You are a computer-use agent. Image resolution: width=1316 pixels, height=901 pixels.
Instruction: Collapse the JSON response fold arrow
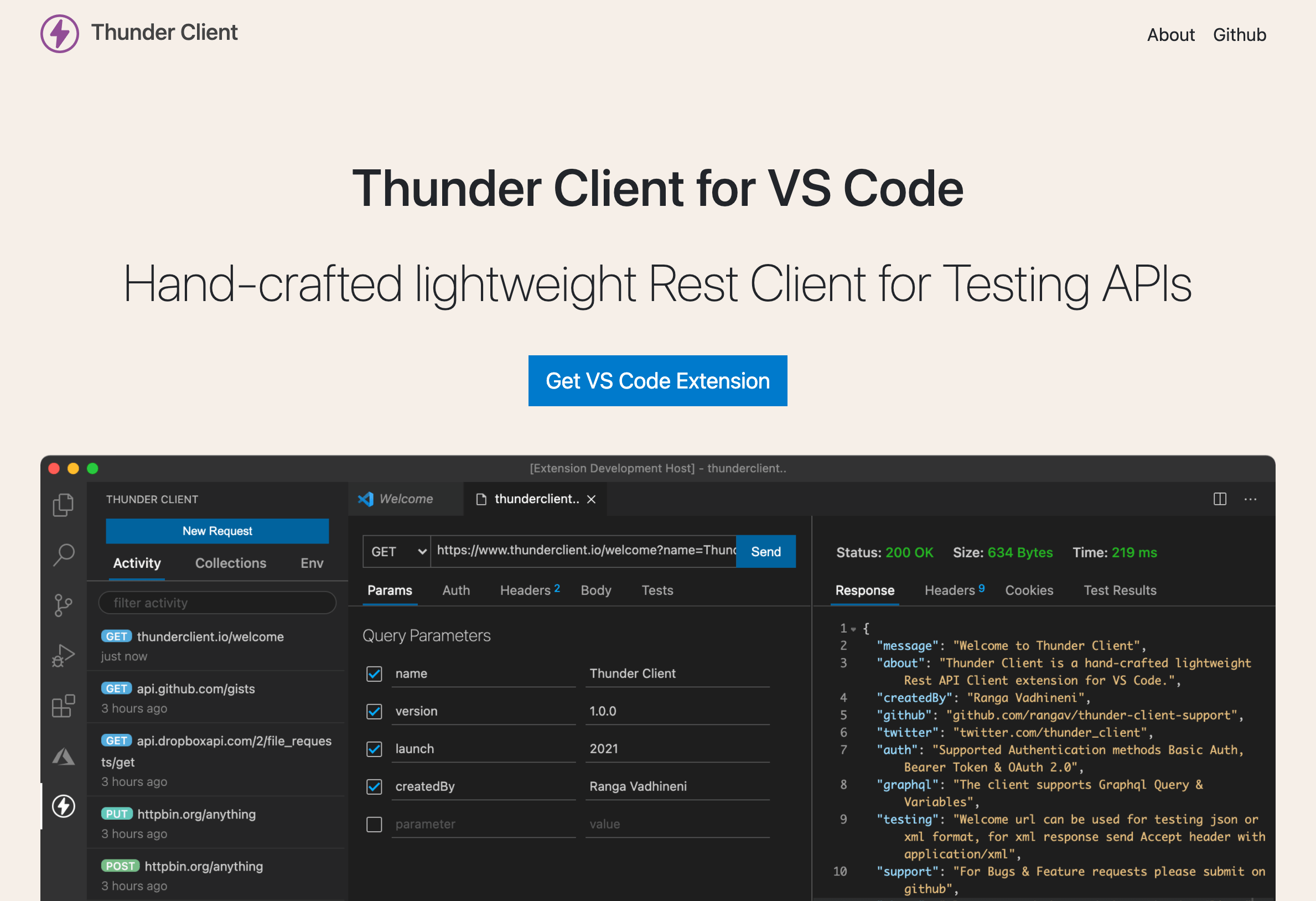tap(853, 629)
